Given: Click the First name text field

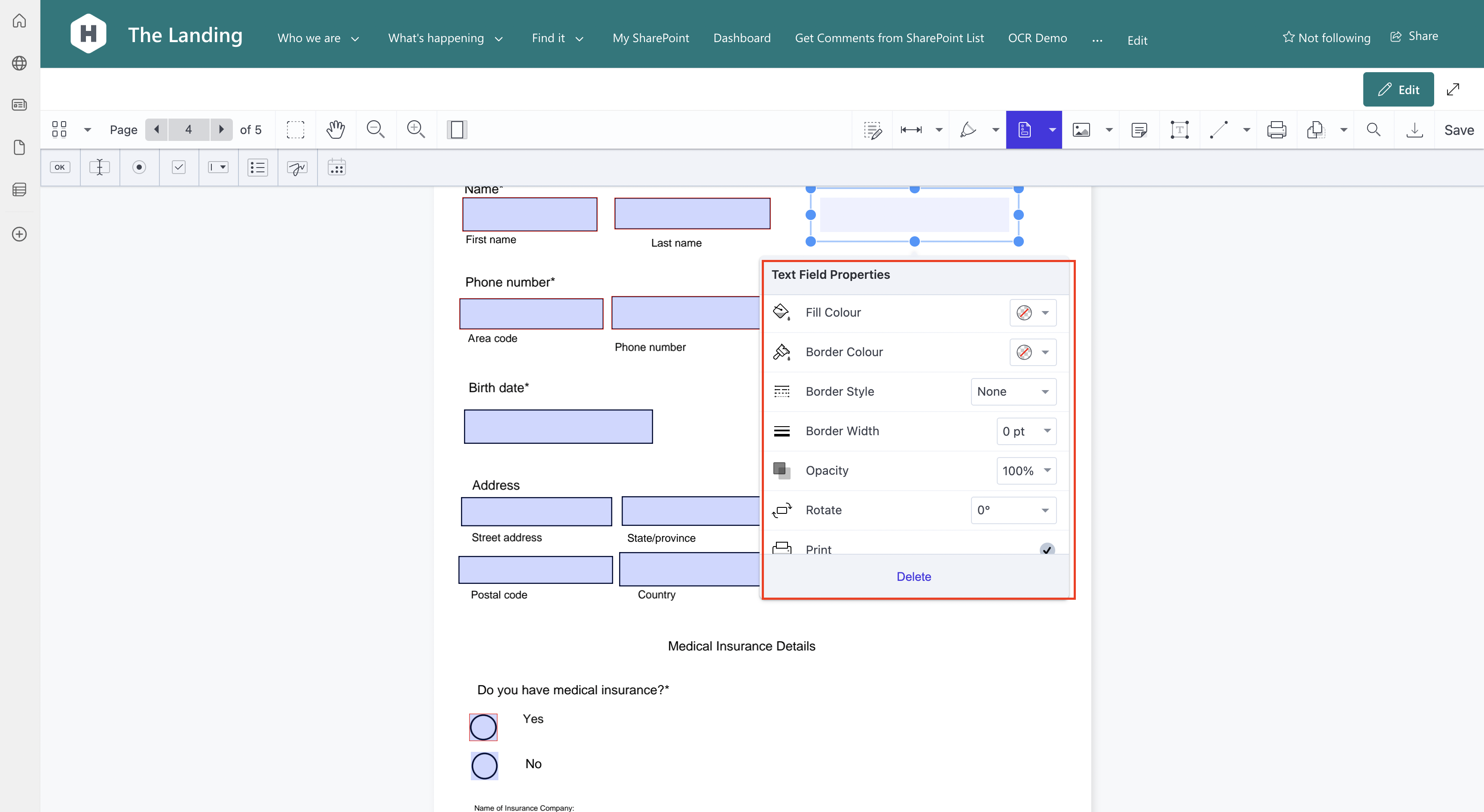Looking at the screenshot, I should point(529,214).
